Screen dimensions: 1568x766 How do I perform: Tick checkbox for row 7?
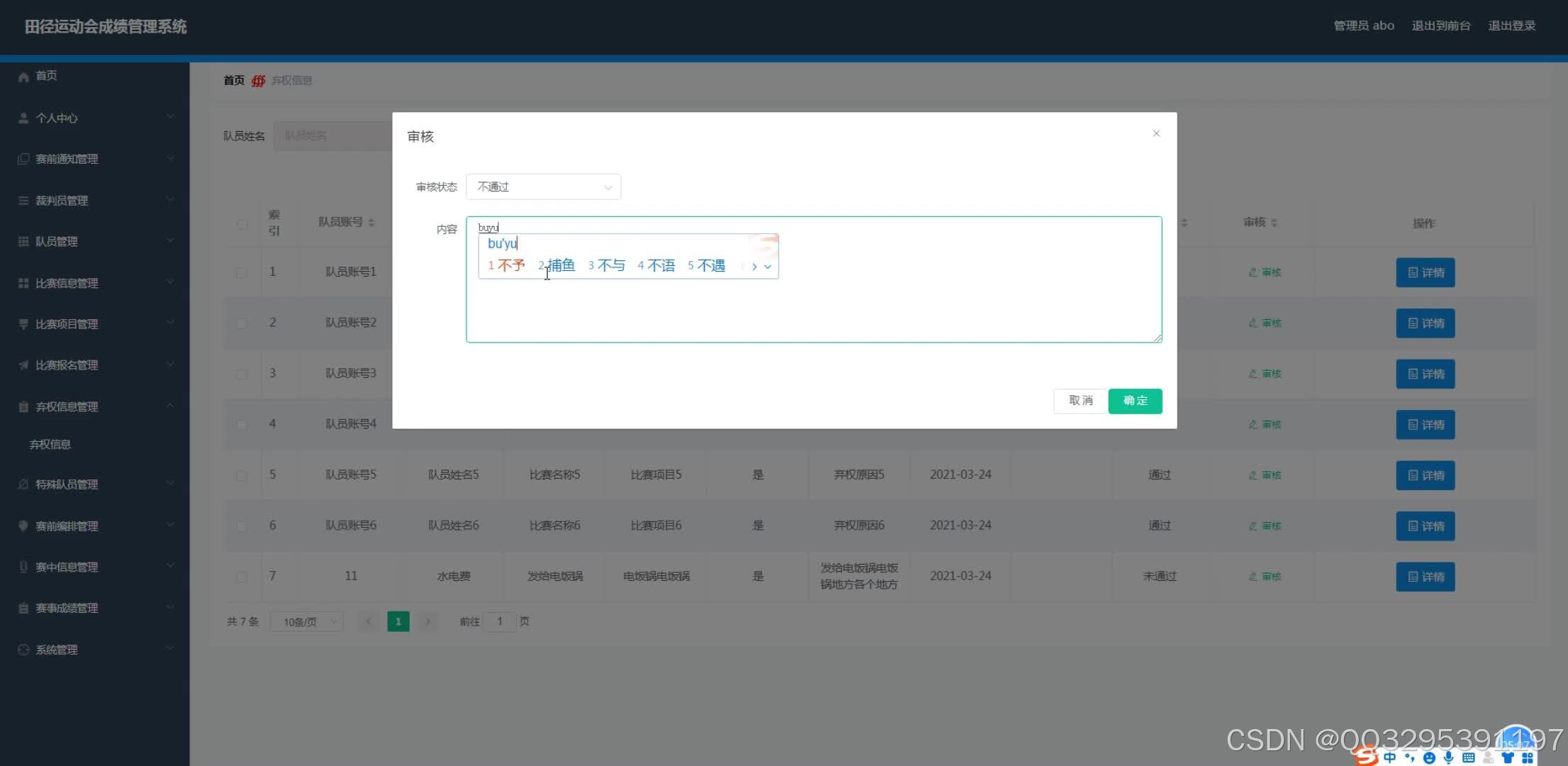[242, 577]
